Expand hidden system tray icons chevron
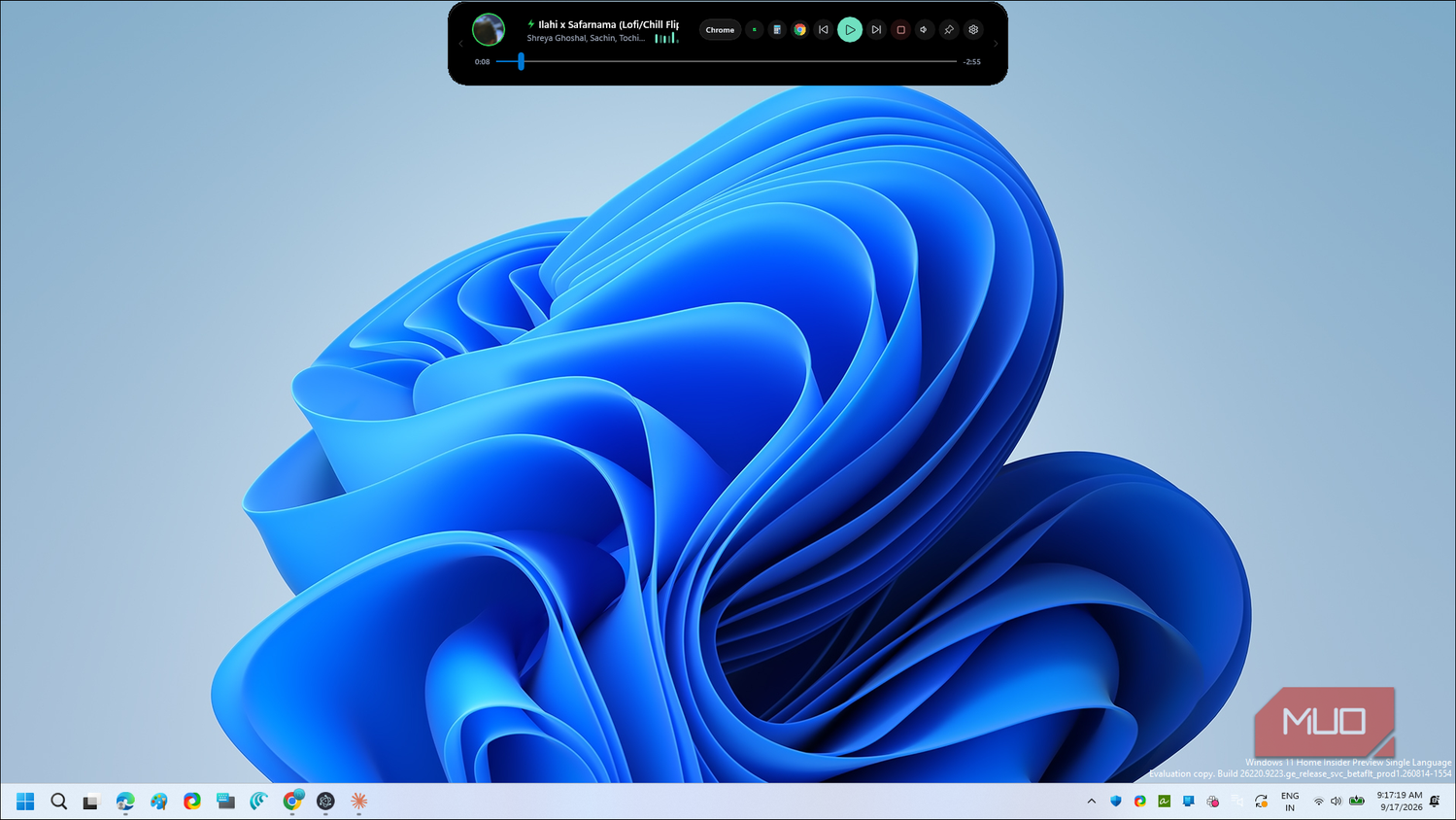This screenshot has width=1456, height=820. click(x=1092, y=802)
